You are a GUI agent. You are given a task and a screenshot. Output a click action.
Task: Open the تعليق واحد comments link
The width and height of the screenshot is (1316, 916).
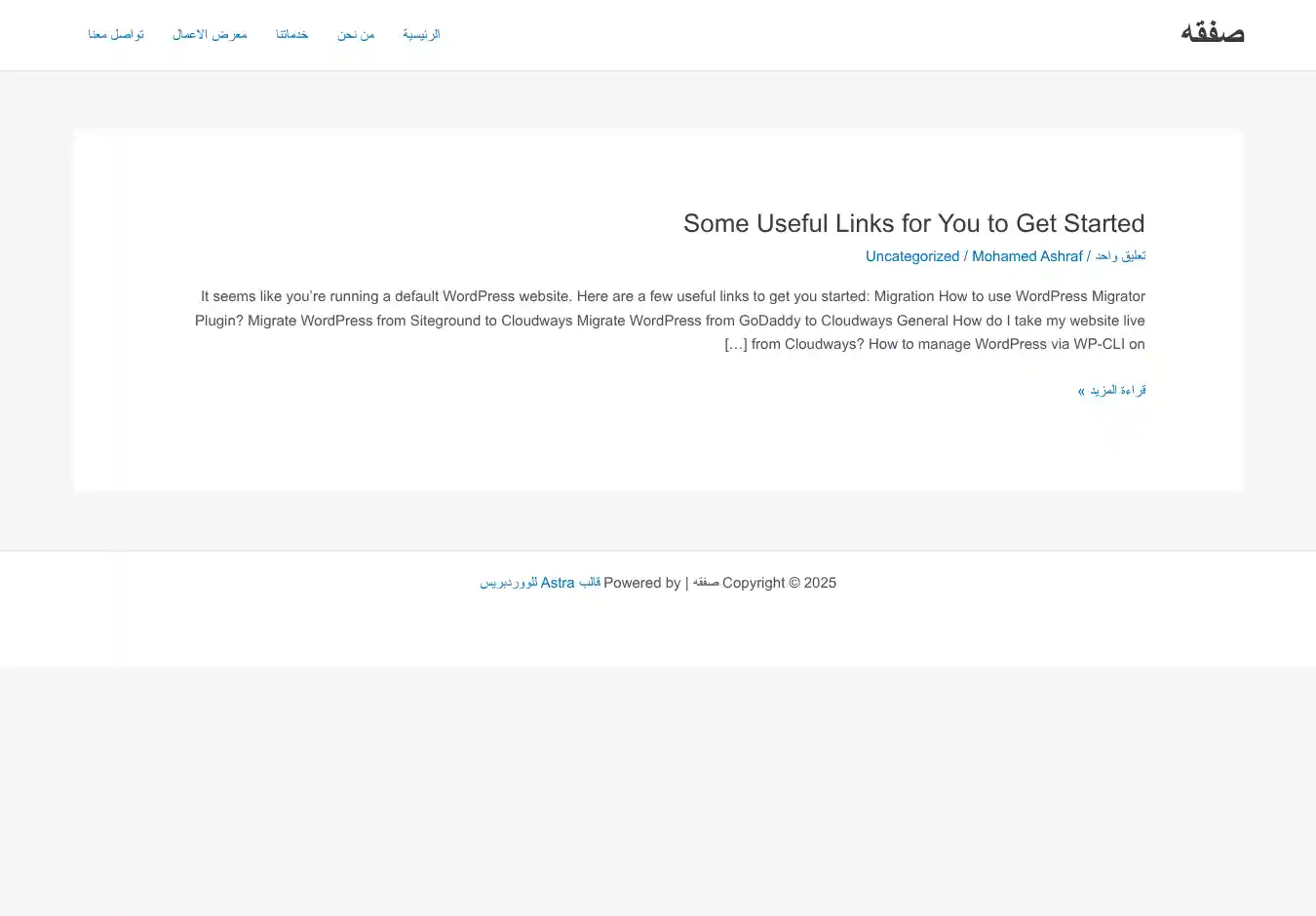point(1120,256)
